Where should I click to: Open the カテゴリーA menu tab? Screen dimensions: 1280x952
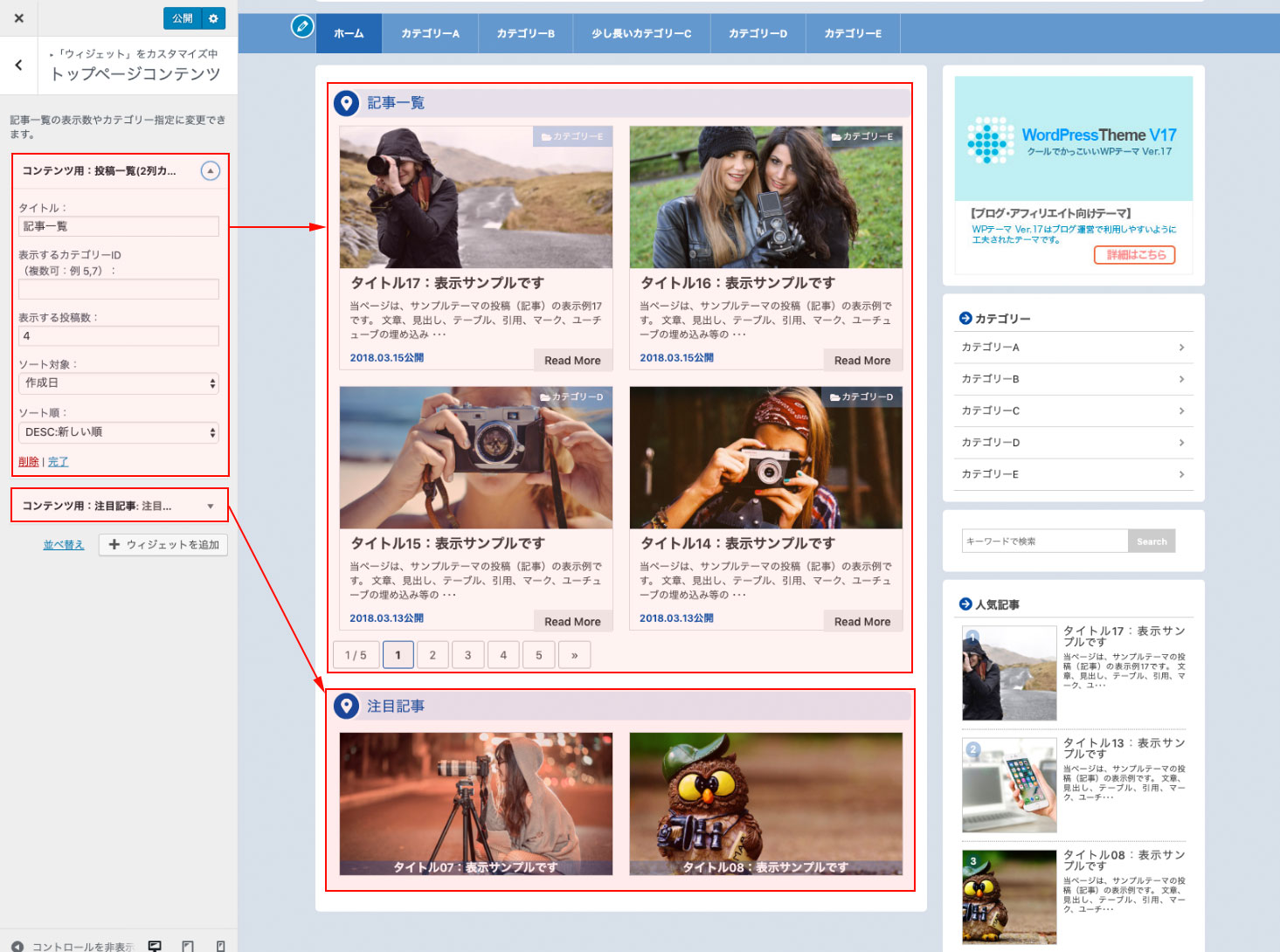(430, 34)
